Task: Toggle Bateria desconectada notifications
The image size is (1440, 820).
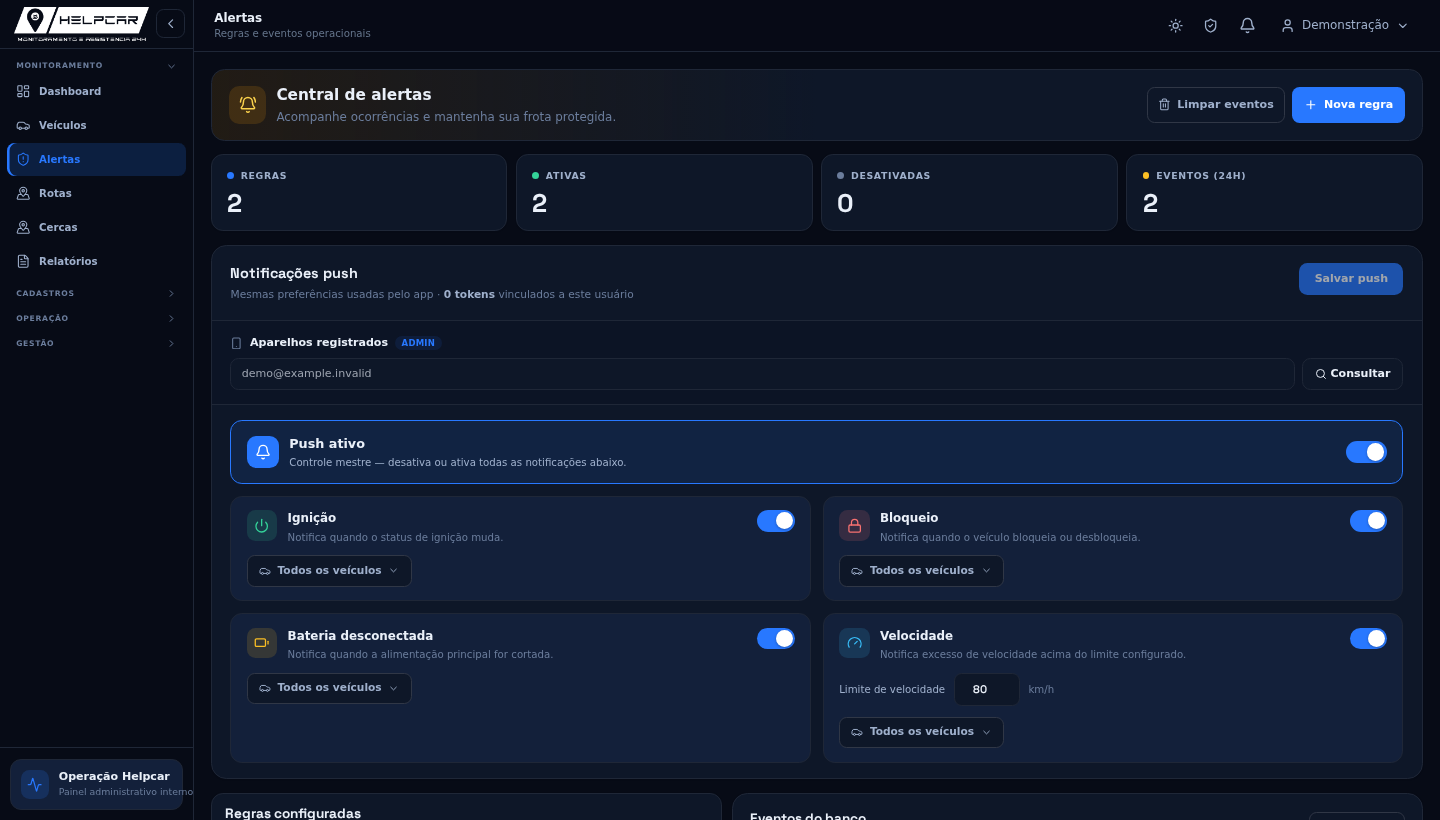Action: (776, 638)
